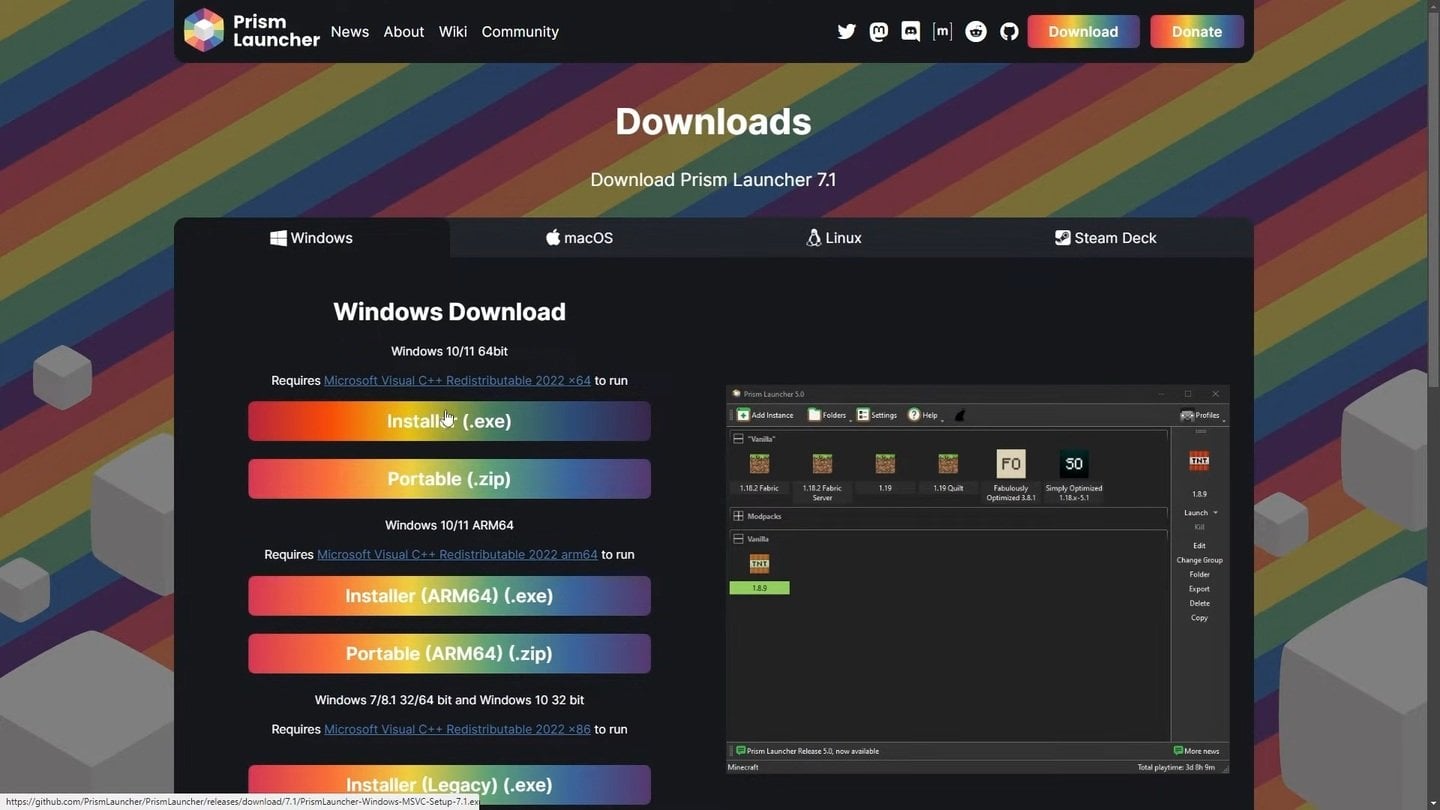
Task: Go to the Community page
Action: [x=520, y=32]
